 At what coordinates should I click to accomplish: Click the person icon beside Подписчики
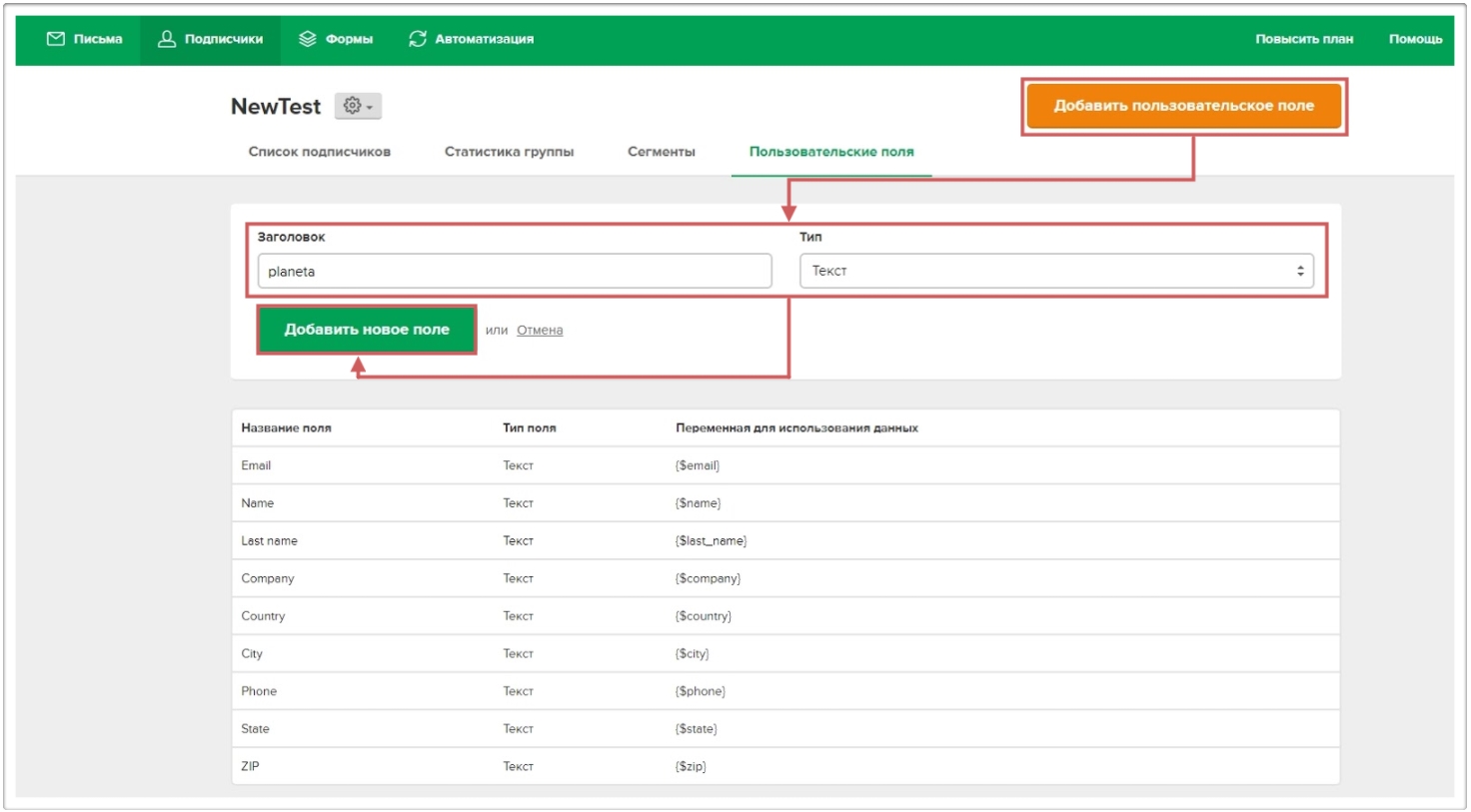[167, 39]
